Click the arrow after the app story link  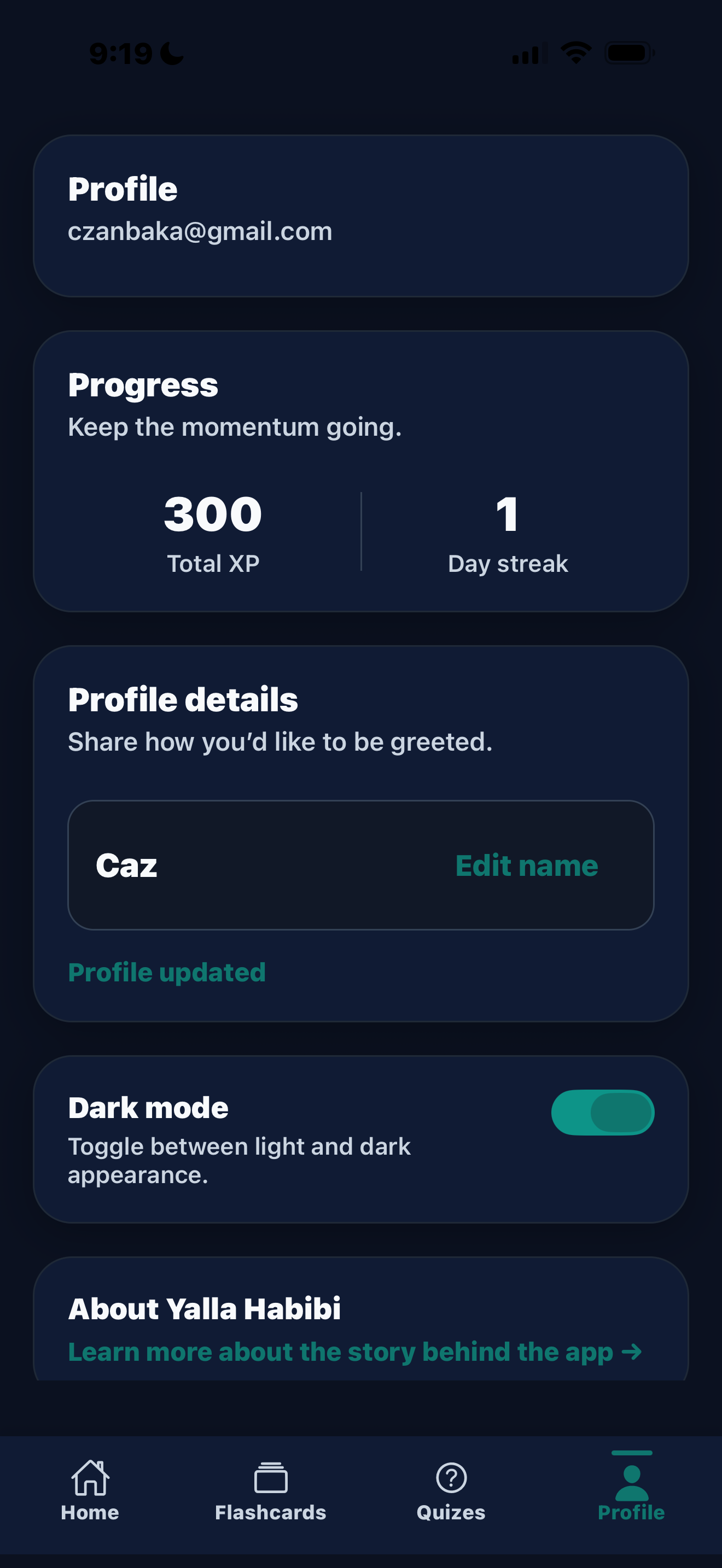[x=632, y=1352]
